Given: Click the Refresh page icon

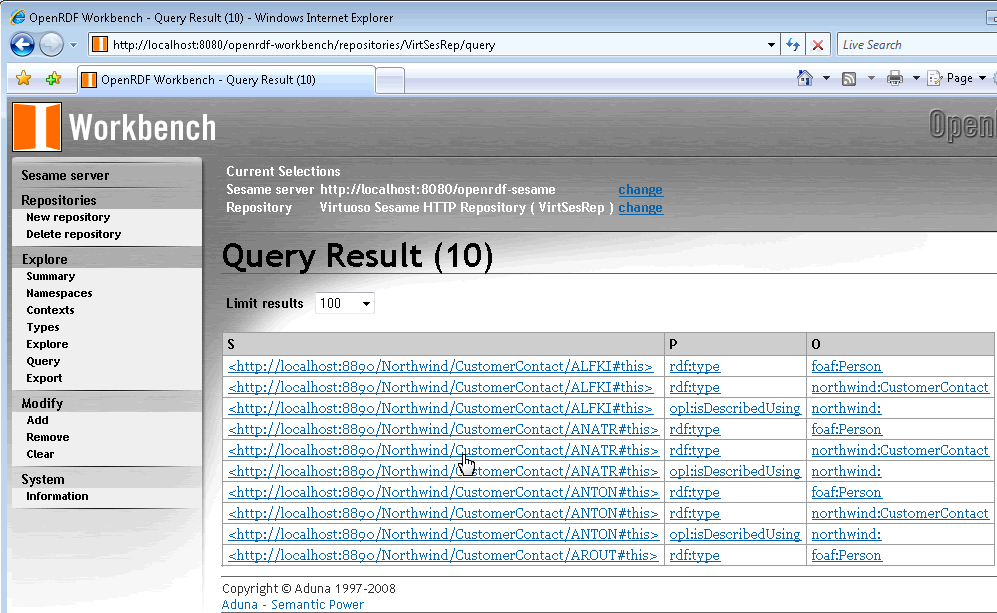Looking at the screenshot, I should point(793,45).
